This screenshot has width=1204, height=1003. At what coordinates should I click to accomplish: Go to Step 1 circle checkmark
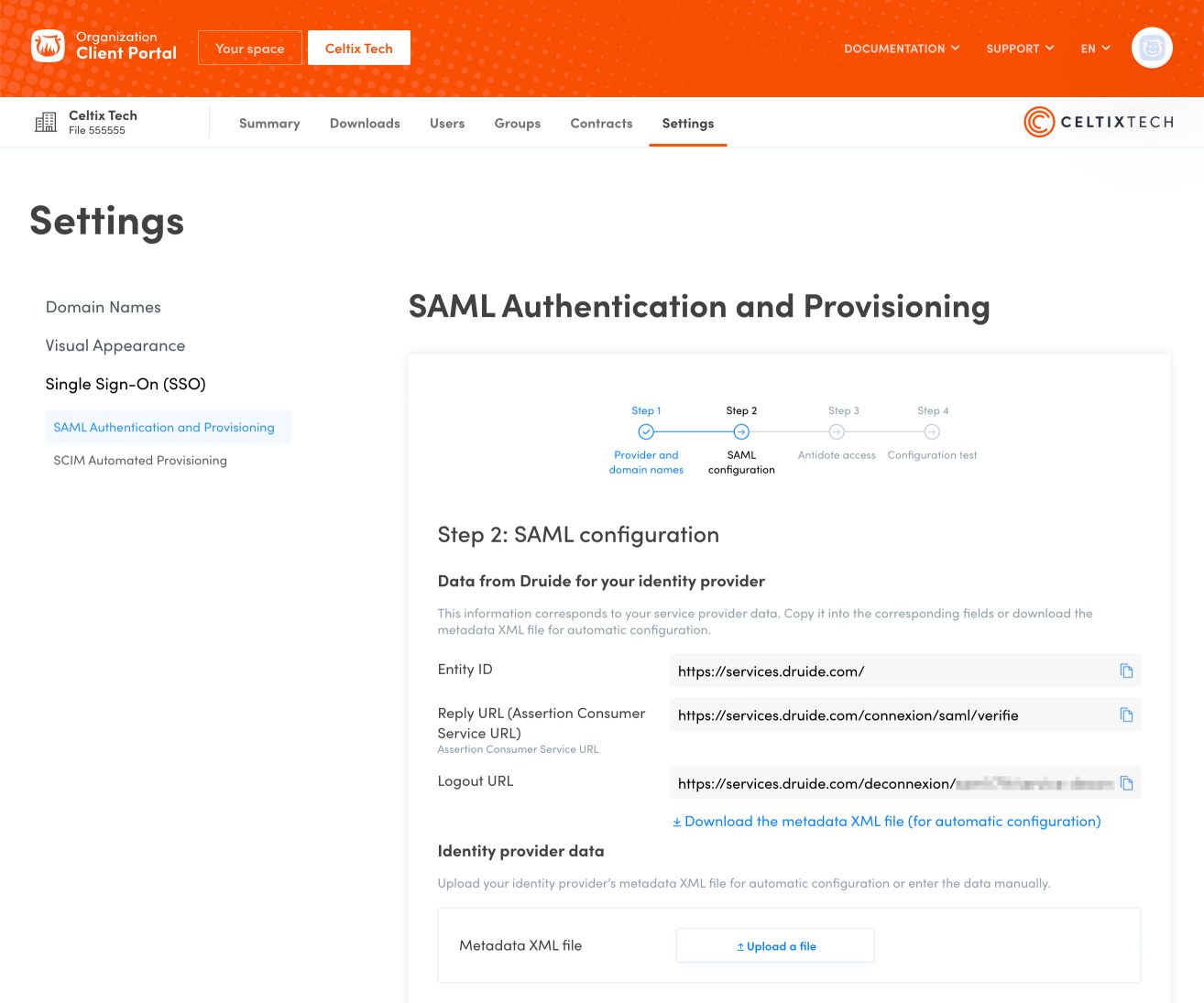pos(646,432)
